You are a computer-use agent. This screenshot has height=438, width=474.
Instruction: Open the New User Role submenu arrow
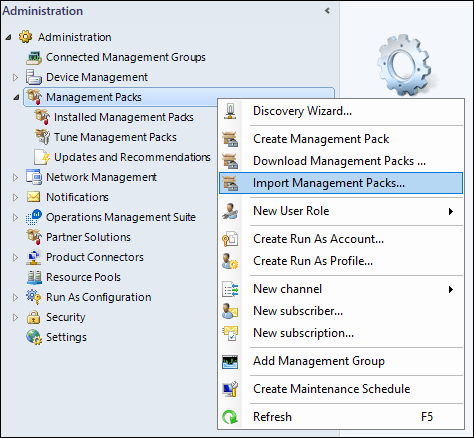451,211
